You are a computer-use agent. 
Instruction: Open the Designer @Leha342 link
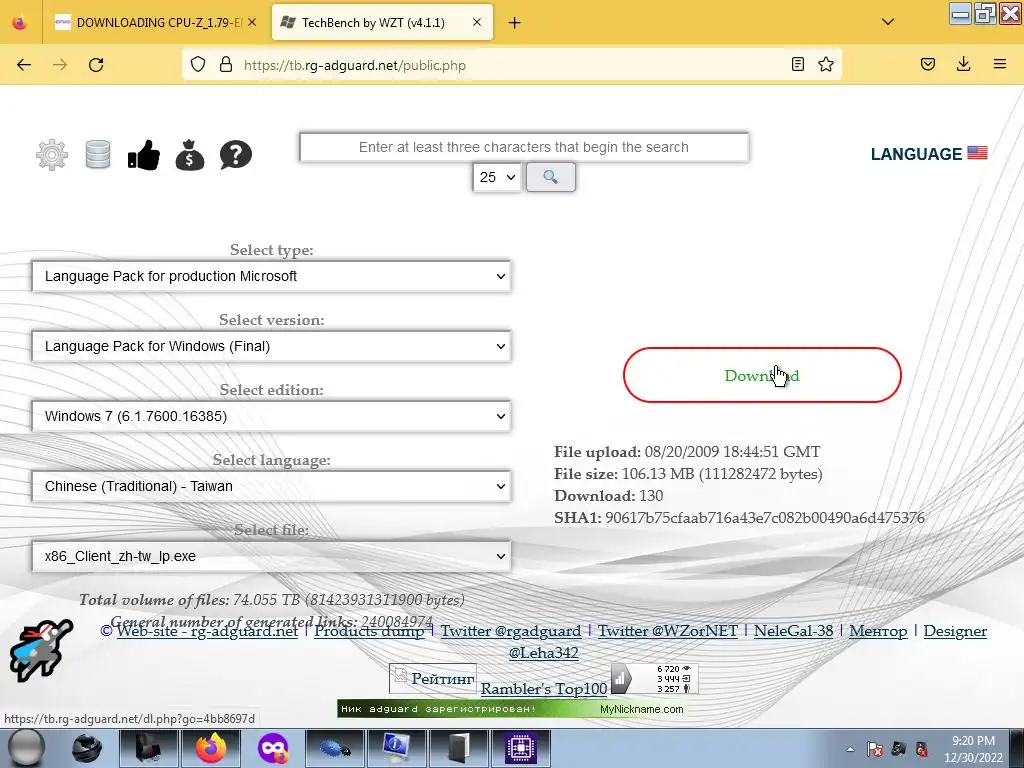point(955,631)
